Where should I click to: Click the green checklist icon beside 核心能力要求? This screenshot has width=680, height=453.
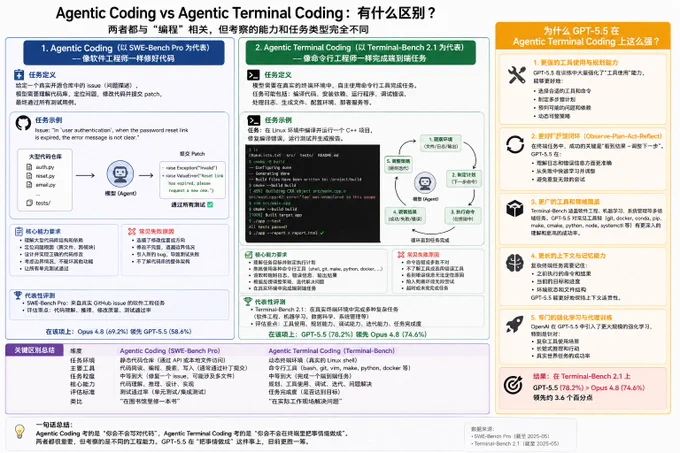(248, 255)
